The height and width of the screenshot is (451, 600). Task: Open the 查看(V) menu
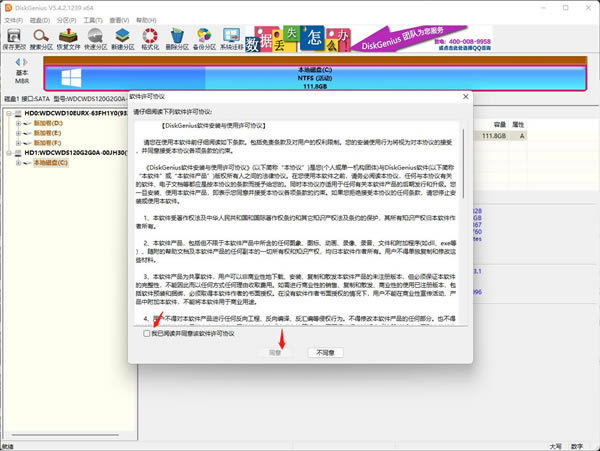pos(119,20)
